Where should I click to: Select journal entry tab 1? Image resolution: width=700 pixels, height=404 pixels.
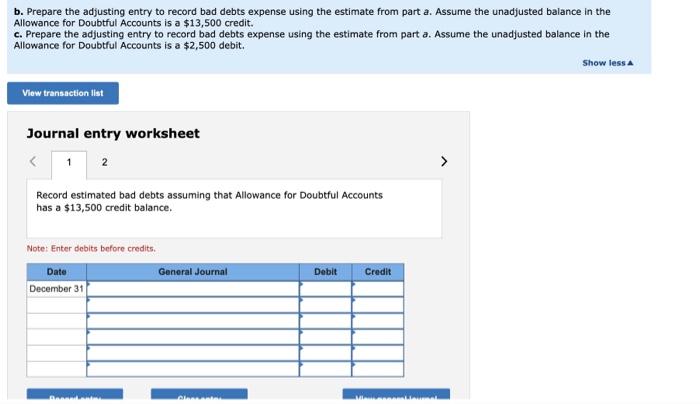pyautogui.click(x=69, y=163)
